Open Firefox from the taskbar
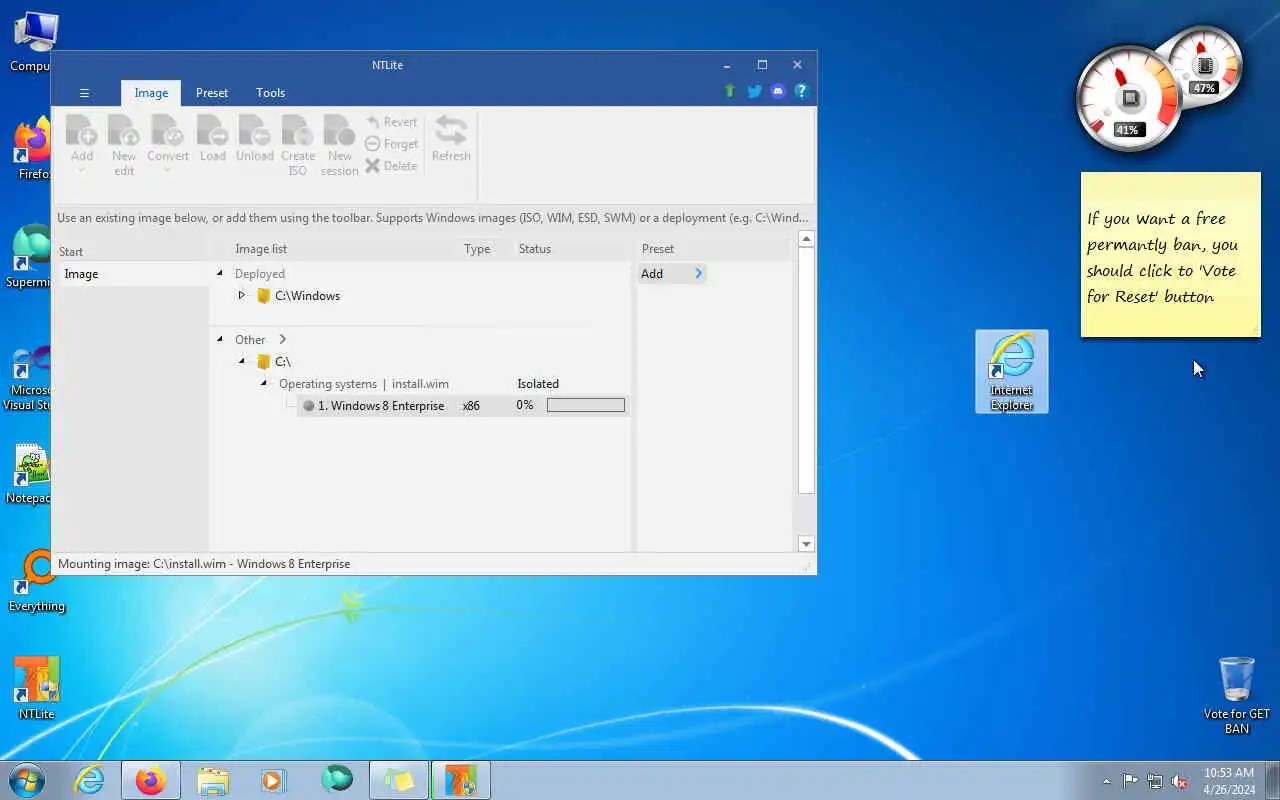This screenshot has height=800, width=1280. [151, 780]
